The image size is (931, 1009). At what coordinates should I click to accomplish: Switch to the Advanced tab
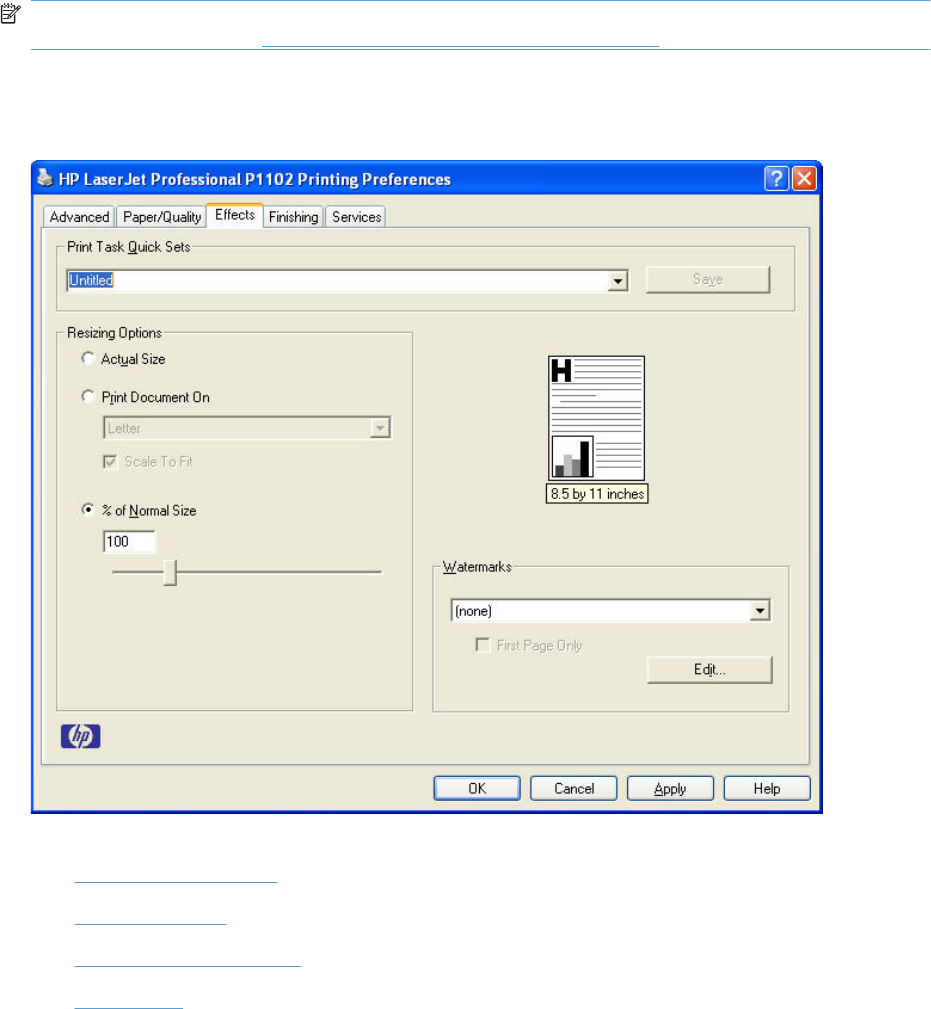coord(79,217)
